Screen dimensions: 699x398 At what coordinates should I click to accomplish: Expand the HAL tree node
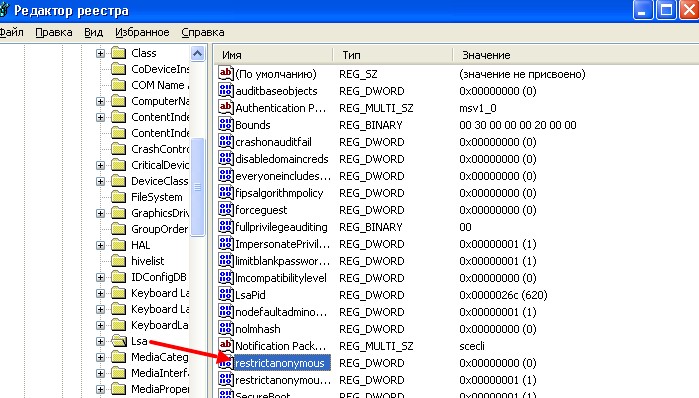click(x=100, y=246)
